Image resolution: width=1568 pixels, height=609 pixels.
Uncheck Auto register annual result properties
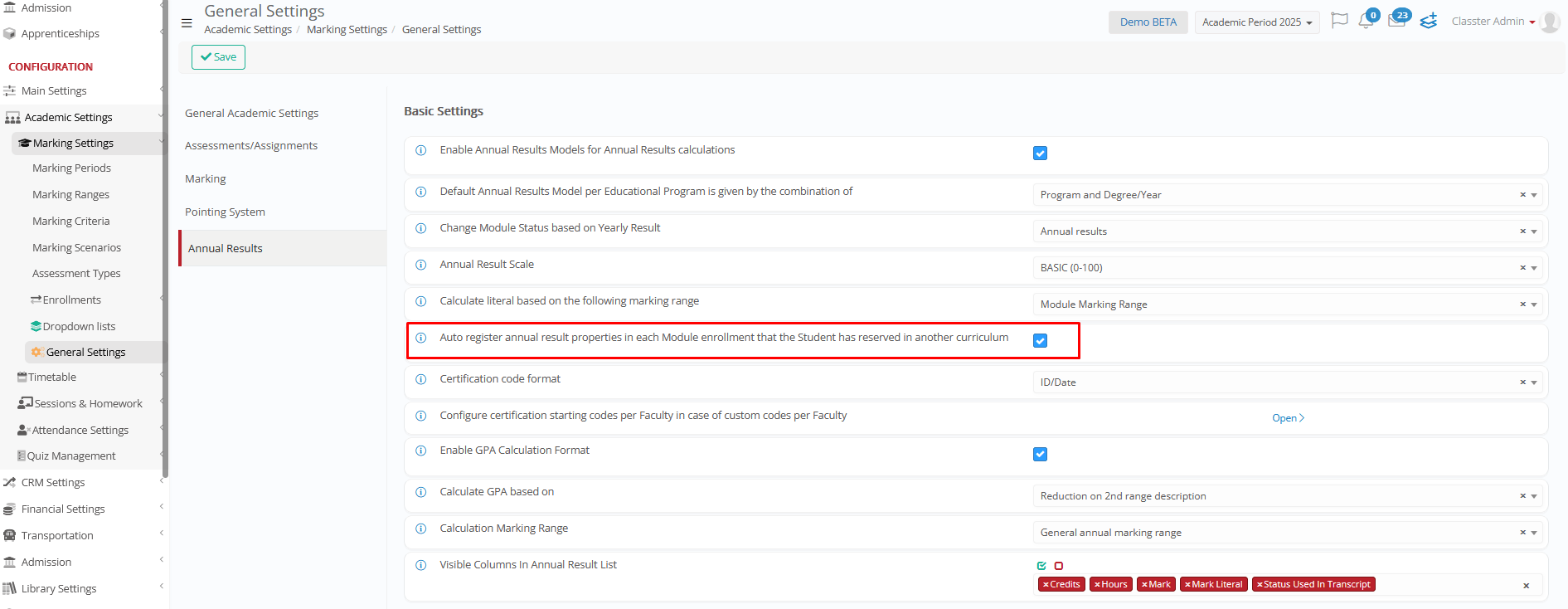tap(1040, 341)
